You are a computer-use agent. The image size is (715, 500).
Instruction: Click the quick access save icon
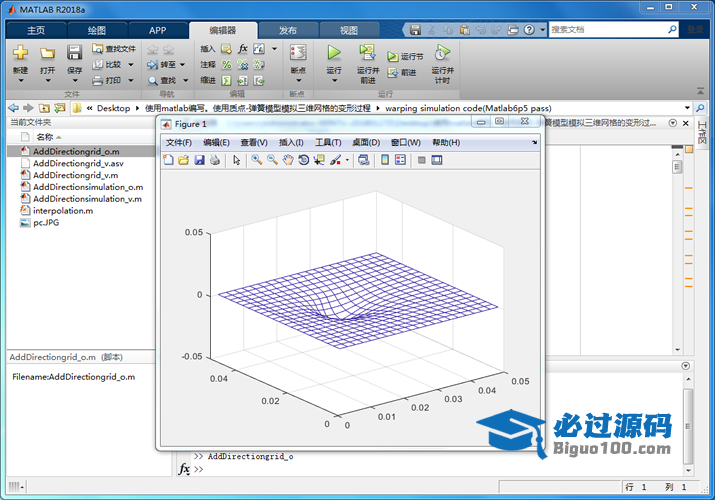(x=415, y=30)
